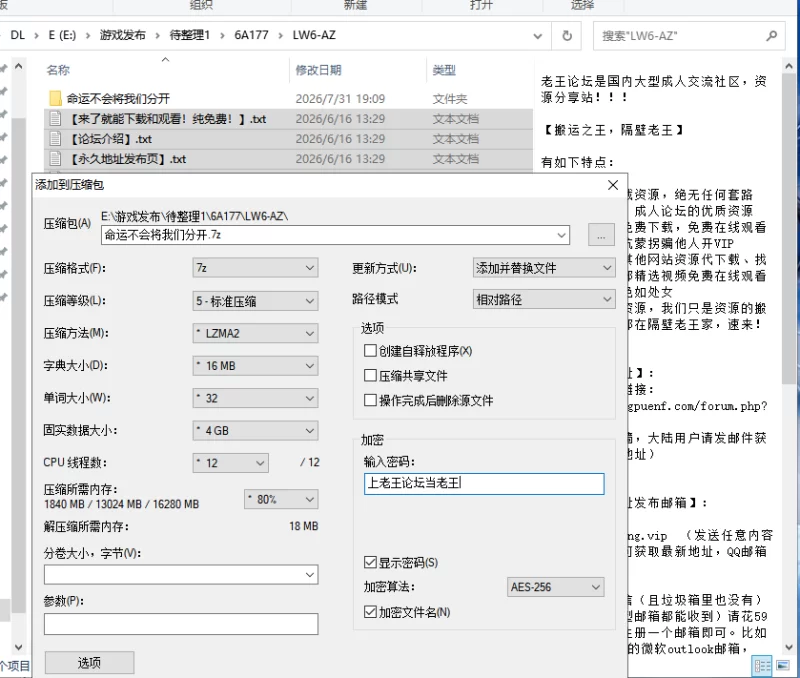Screen dimensions: 800x678
Task: Click the LW6-AZ breadcrumb segment
Action: [x=314, y=35]
